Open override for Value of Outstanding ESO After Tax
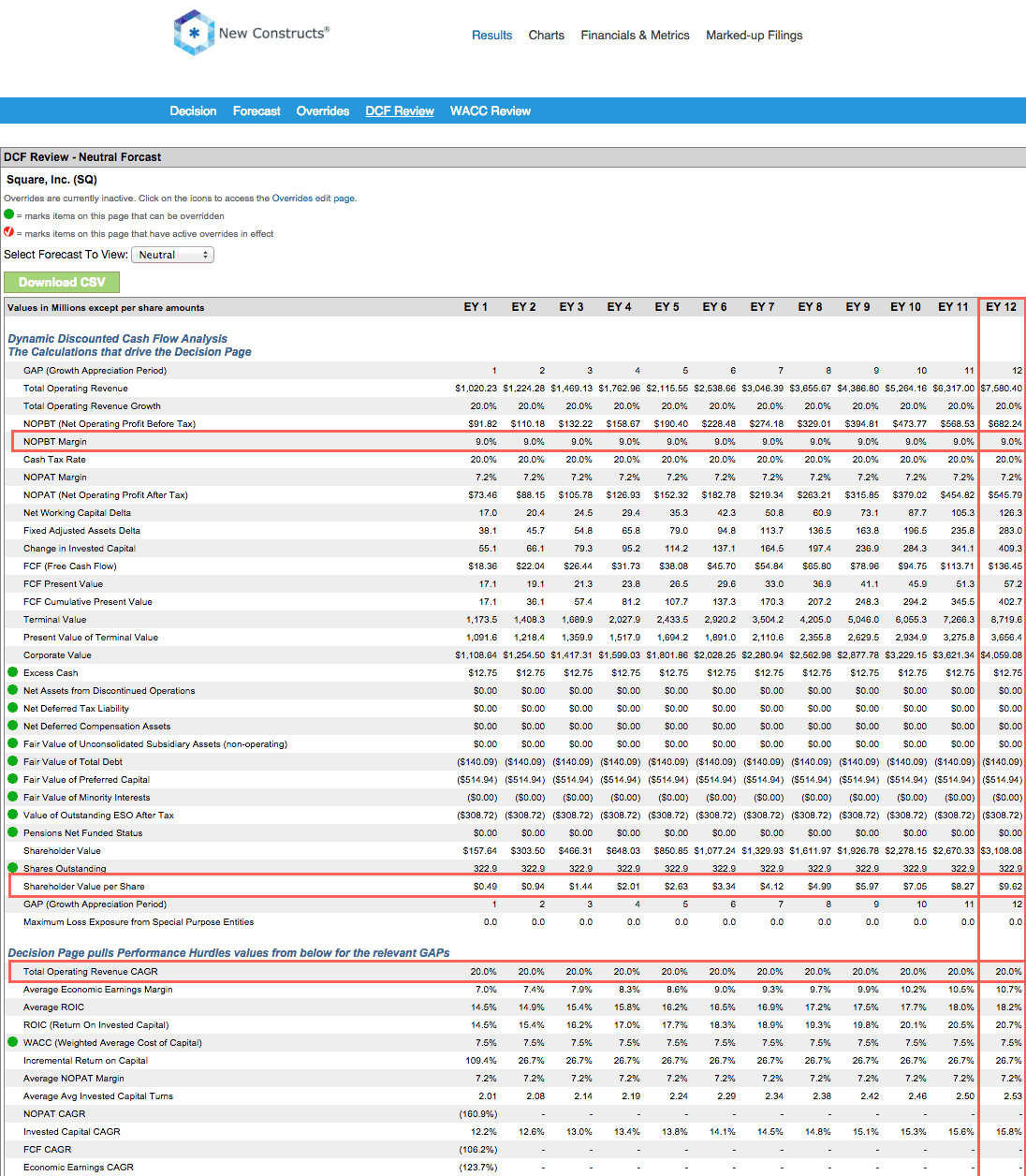1026x1176 pixels. (13, 815)
